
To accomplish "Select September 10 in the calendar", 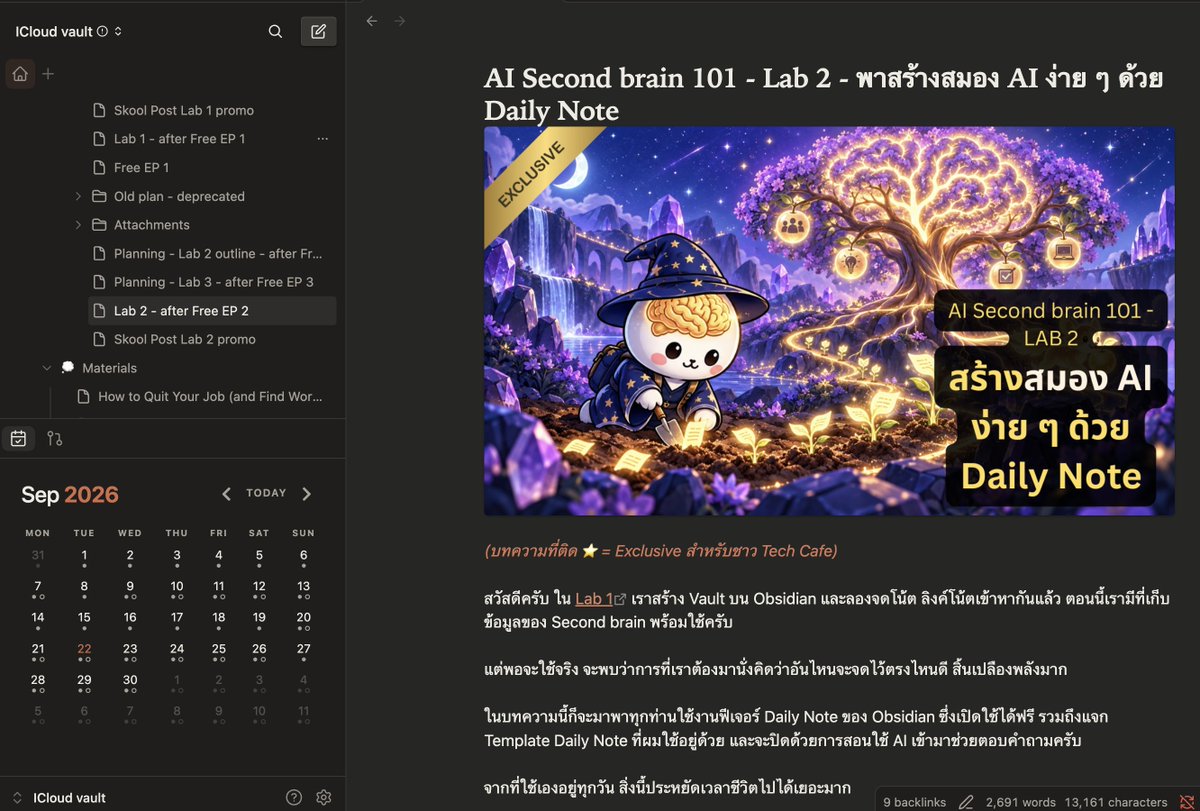I will click(177, 589).
